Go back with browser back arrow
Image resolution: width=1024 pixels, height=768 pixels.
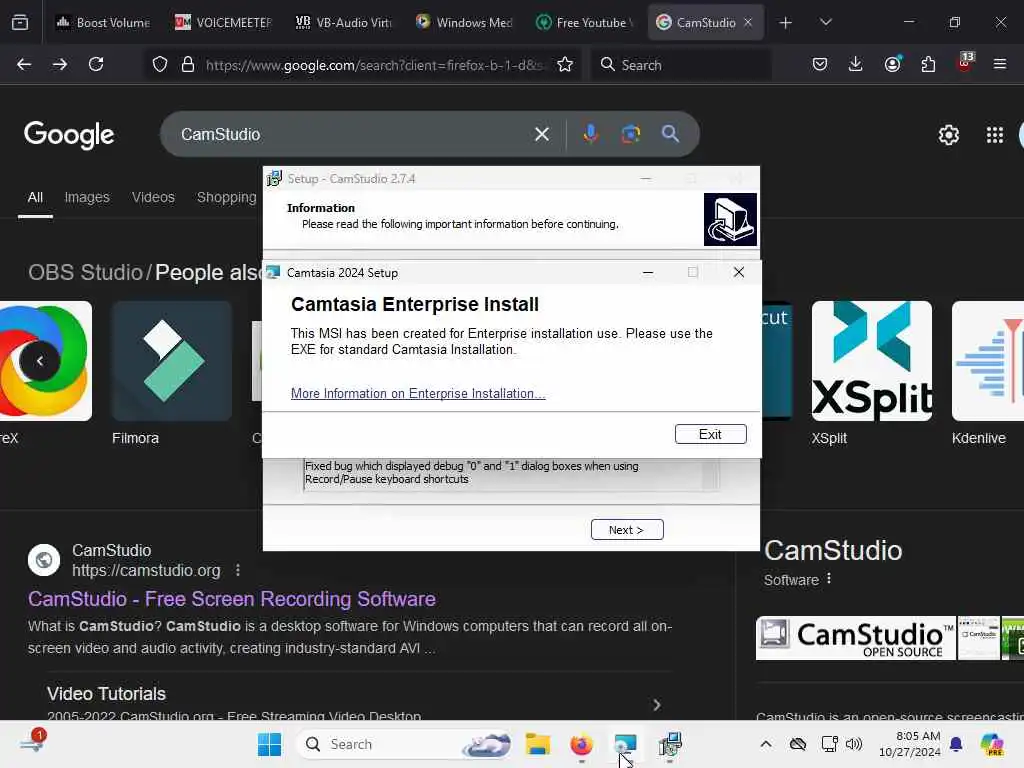click(x=24, y=64)
